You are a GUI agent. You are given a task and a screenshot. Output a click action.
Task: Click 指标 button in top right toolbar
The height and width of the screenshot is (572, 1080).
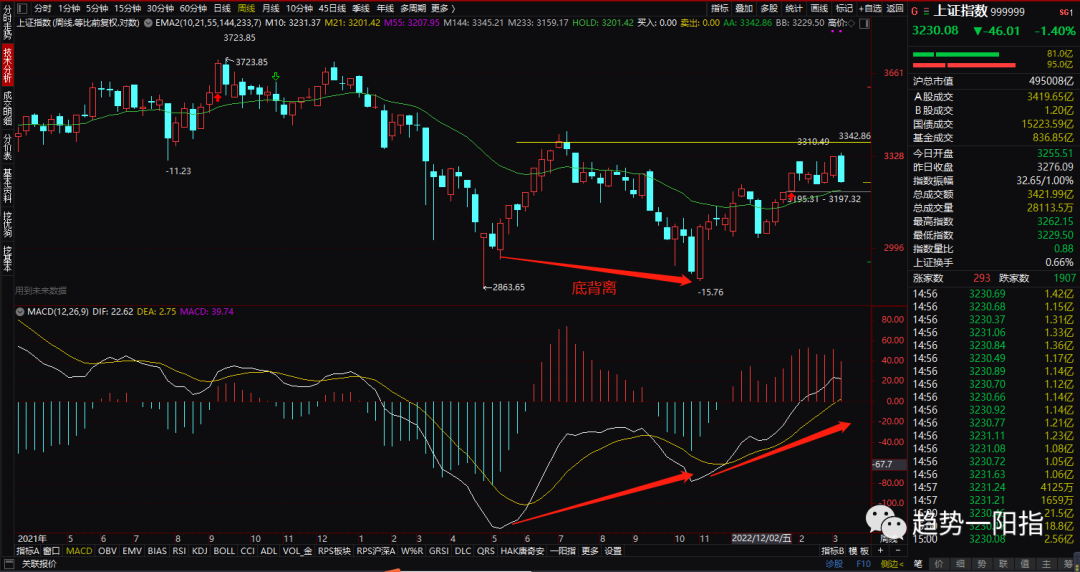tap(720, 8)
